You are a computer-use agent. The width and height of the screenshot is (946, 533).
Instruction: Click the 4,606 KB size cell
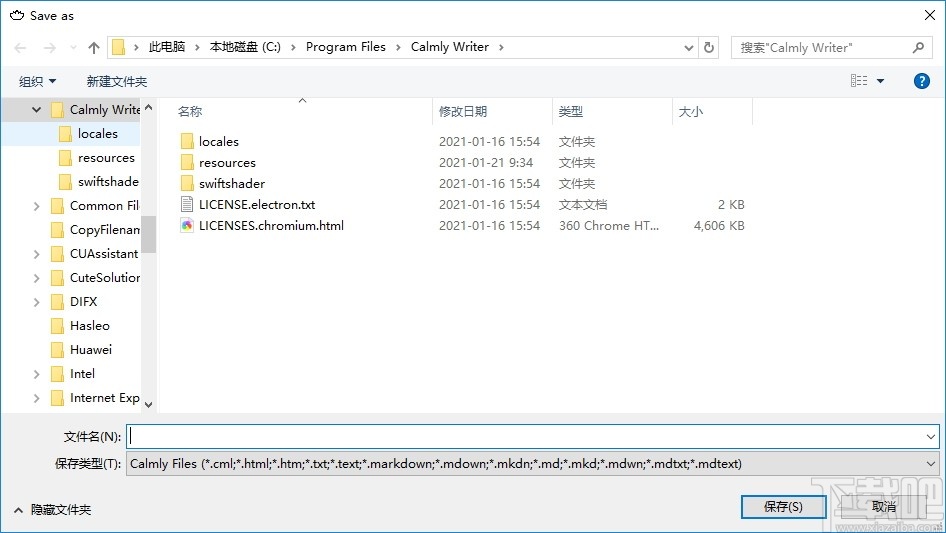[x=719, y=226]
